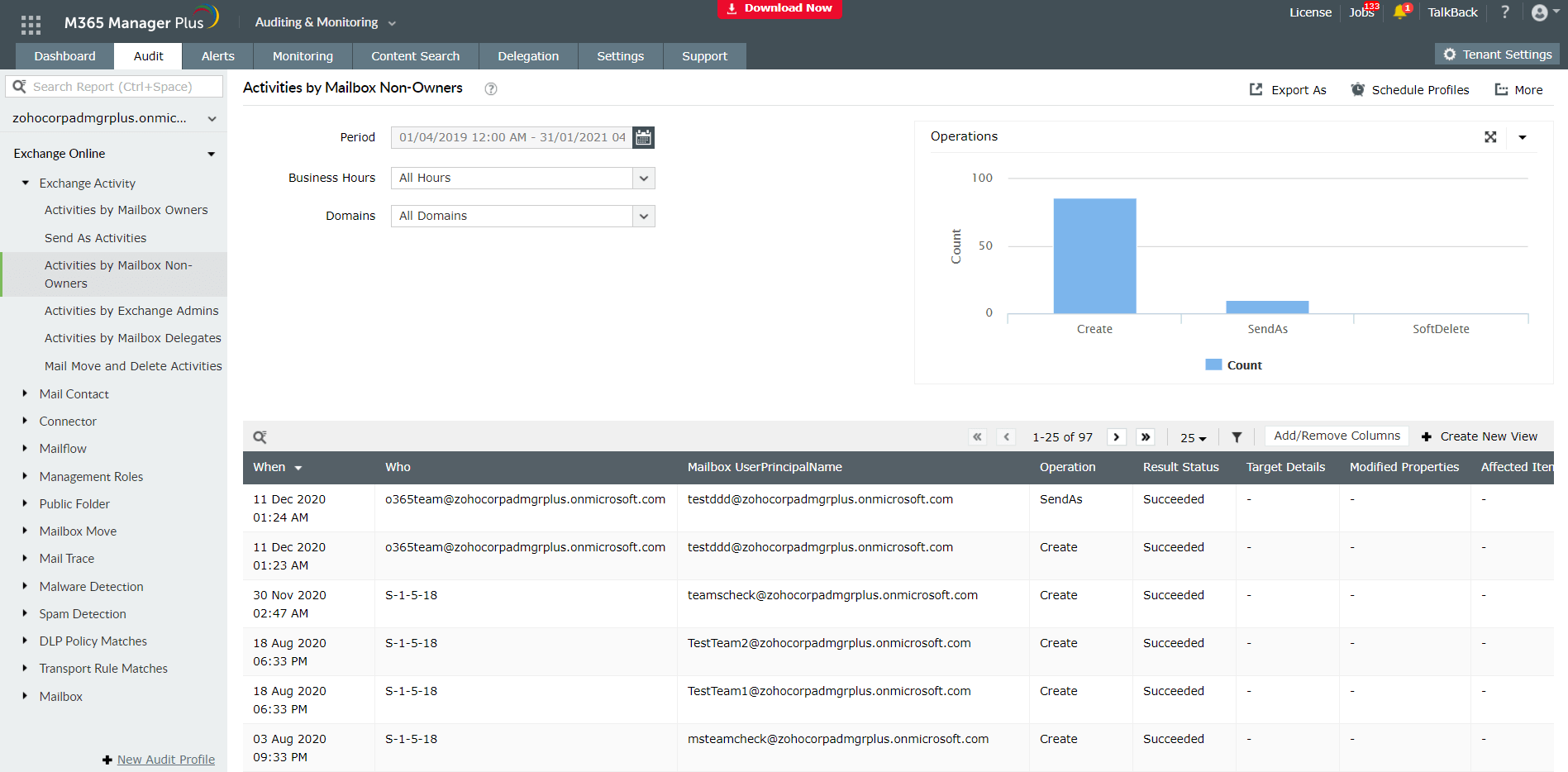
Task: Click the plus icon beside New Audit Profile
Action: click(x=107, y=760)
